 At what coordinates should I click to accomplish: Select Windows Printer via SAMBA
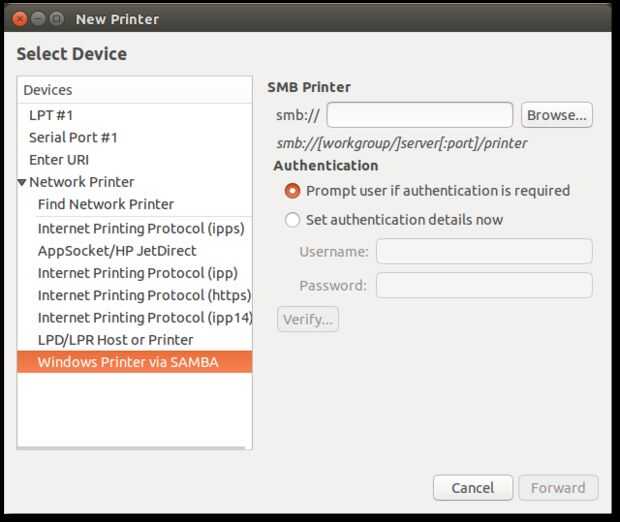click(x=127, y=362)
